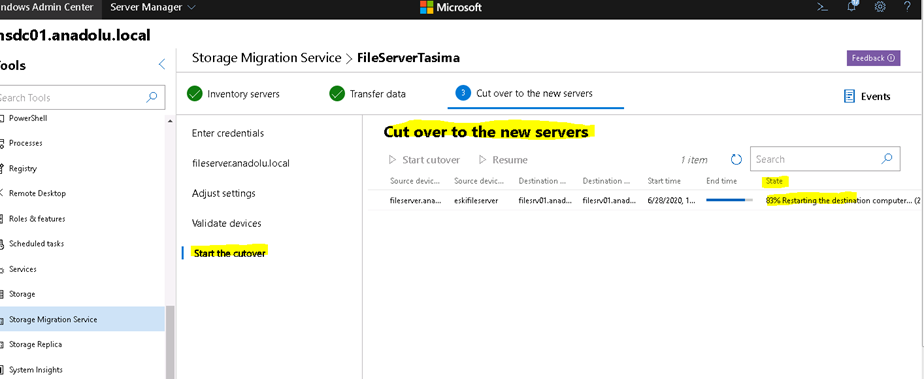Click the Start cutover play icon
Image resolution: width=924 pixels, height=379 pixels.
392,160
